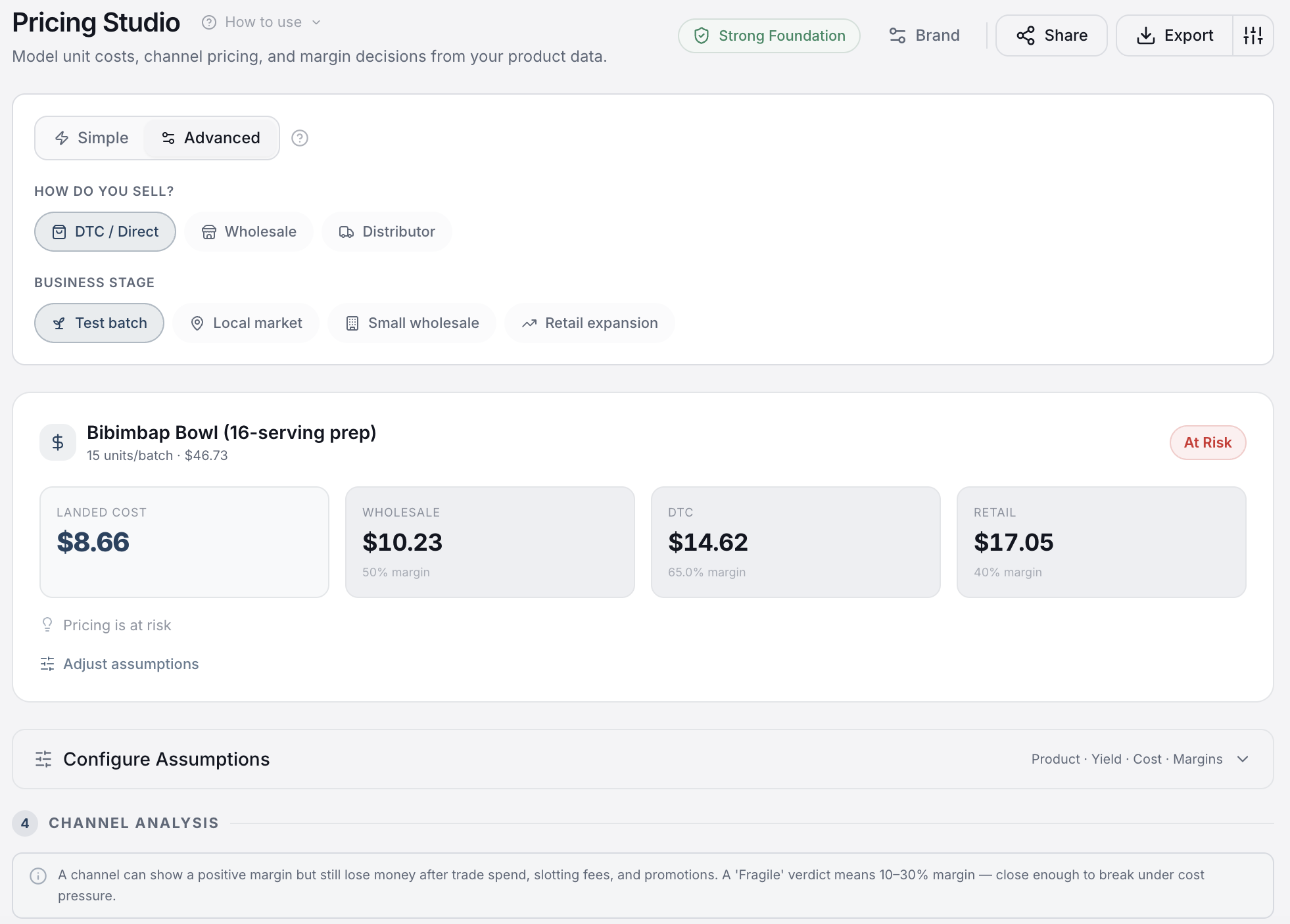Click the 65.0% margin label under DTC
This screenshot has height=924, width=1290.
[x=707, y=572]
